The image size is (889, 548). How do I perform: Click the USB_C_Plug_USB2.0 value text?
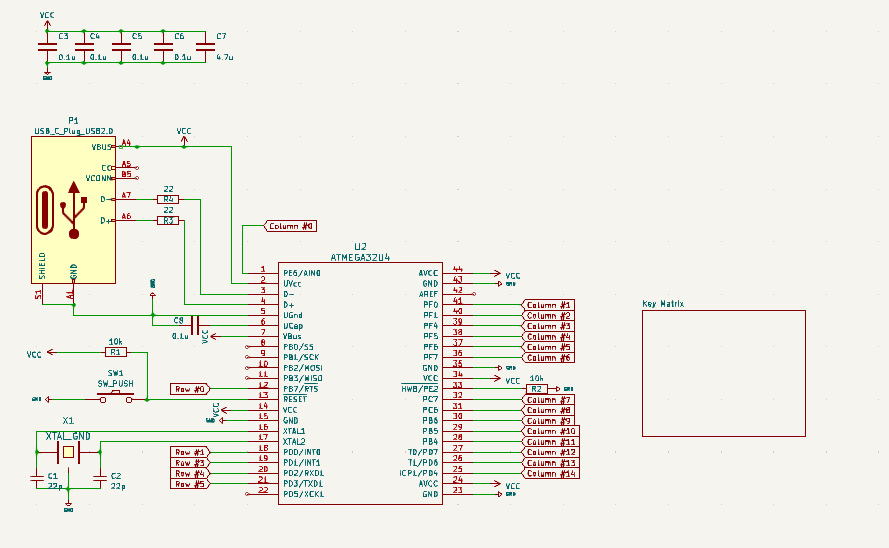pos(74,131)
